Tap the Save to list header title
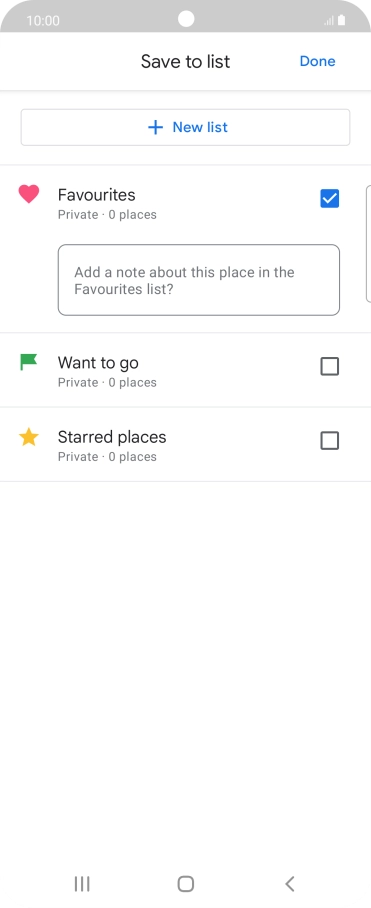 pos(185,61)
